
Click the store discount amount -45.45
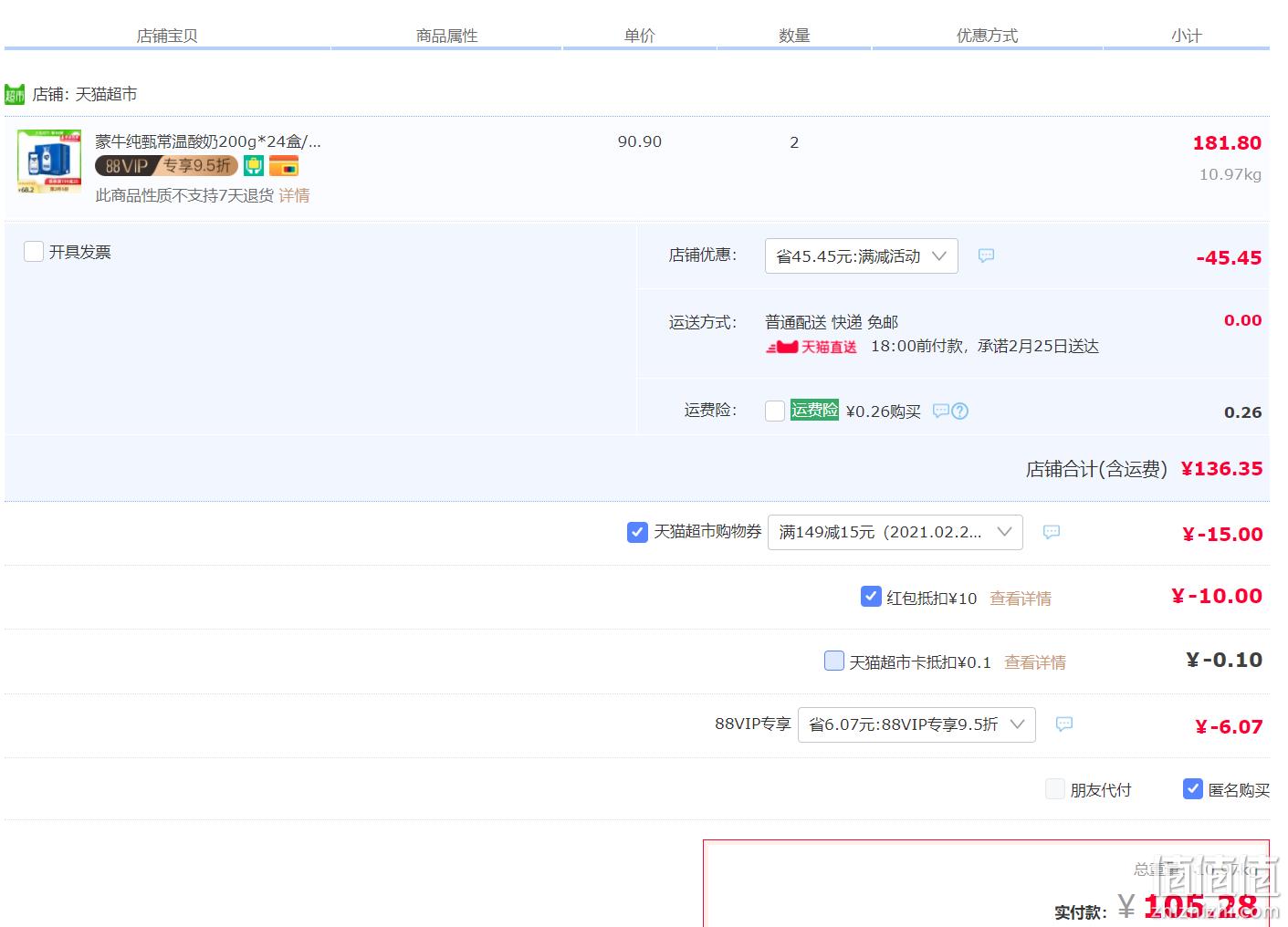click(x=1229, y=258)
